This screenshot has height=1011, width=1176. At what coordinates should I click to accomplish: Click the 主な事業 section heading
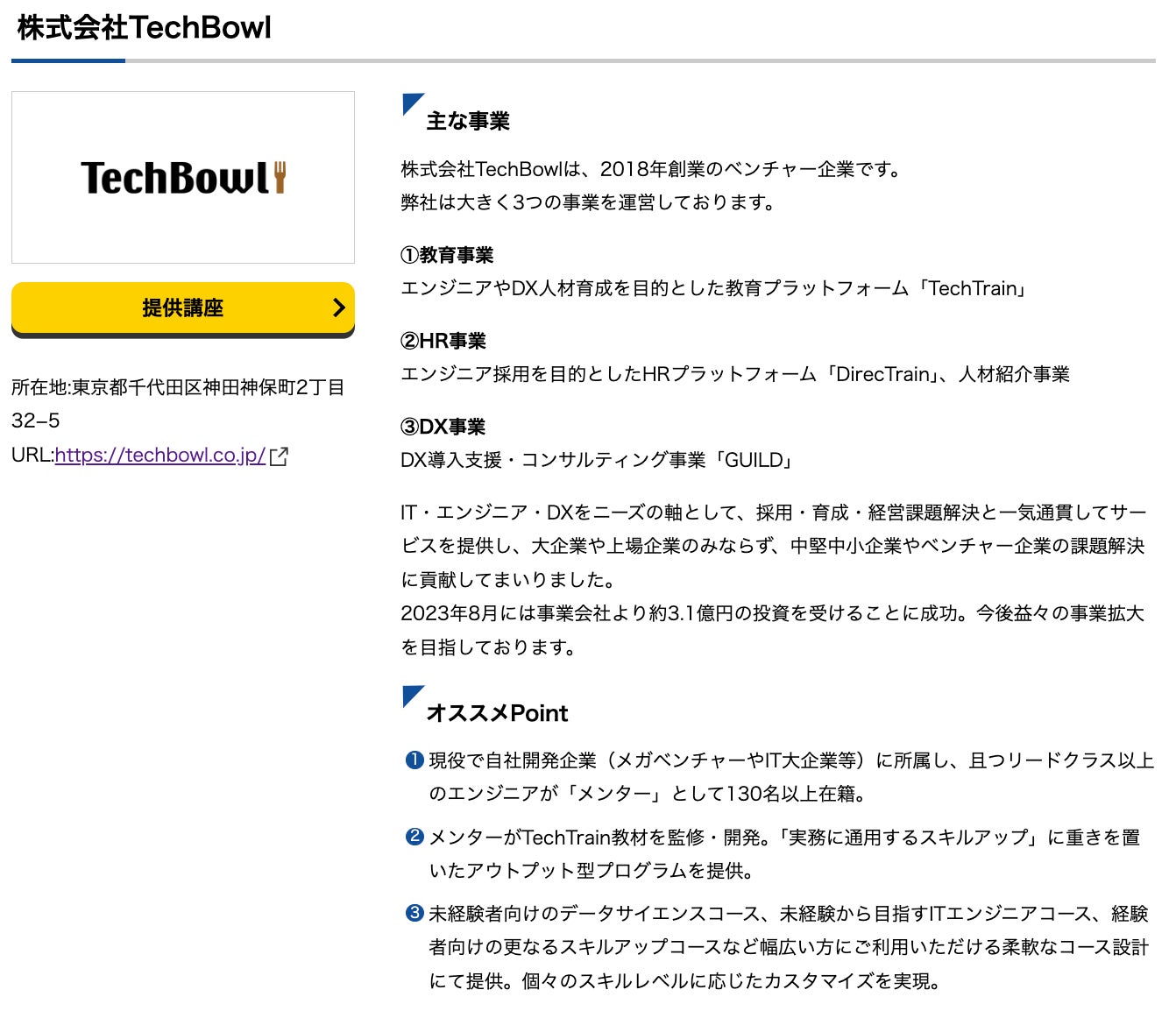click(x=468, y=121)
